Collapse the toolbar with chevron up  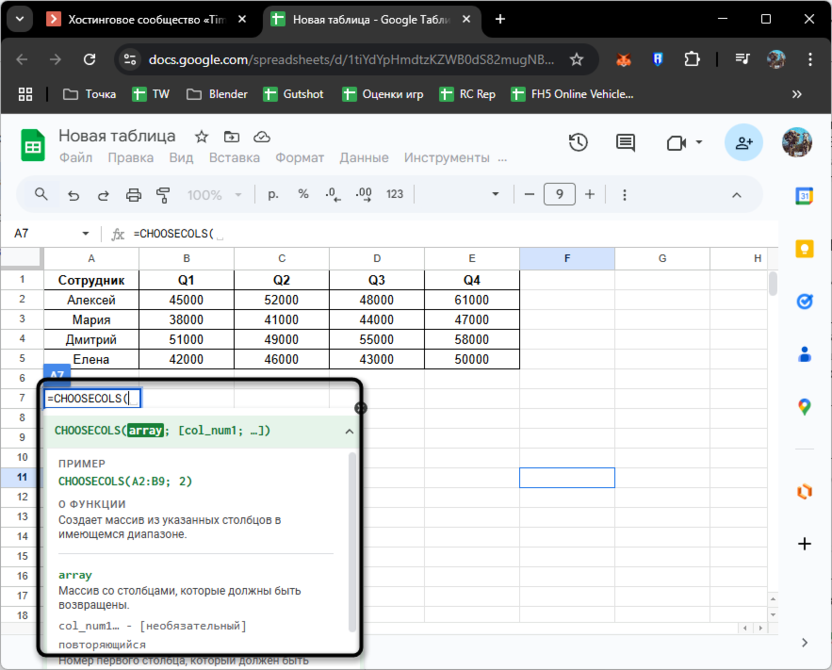tap(737, 195)
